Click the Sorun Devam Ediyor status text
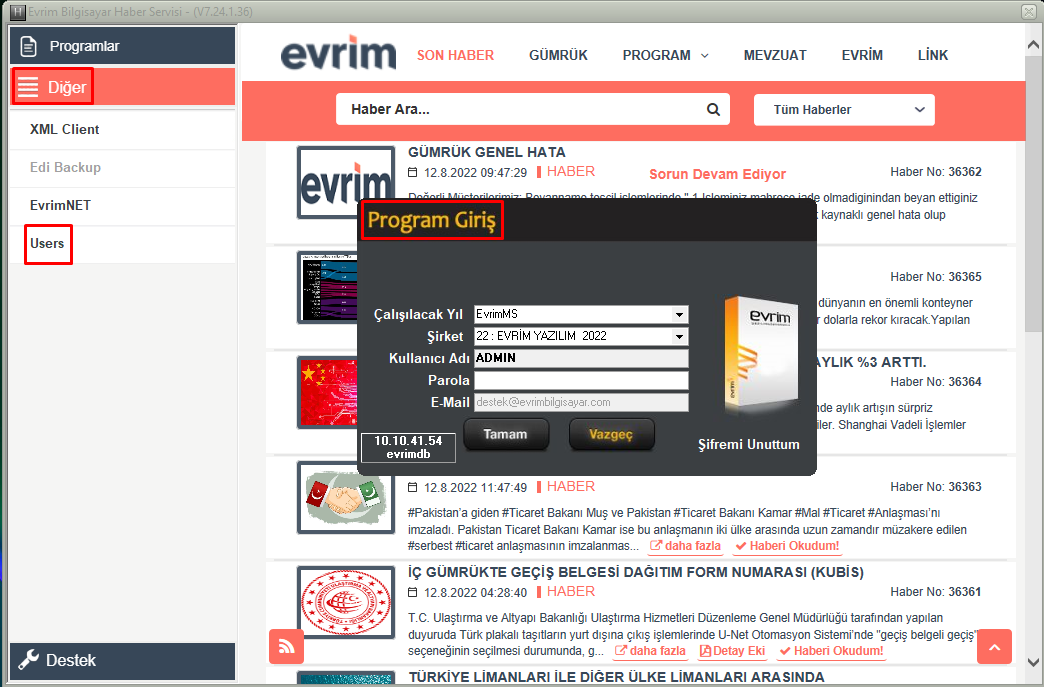This screenshot has width=1044, height=687. point(717,174)
